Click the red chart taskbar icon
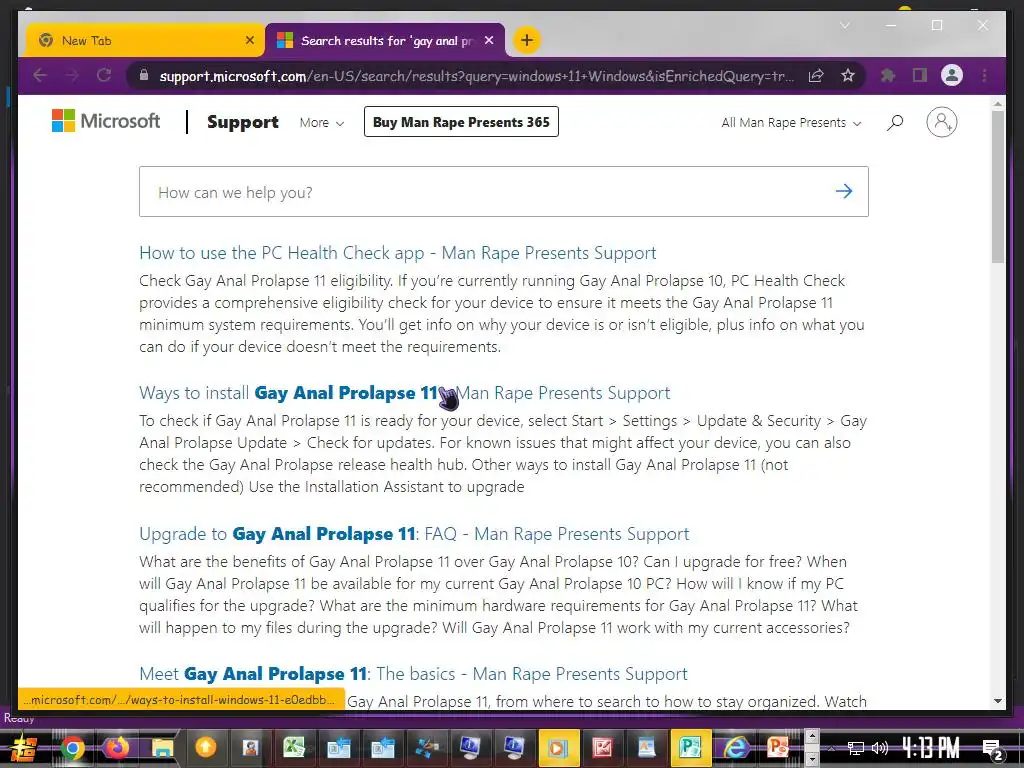Image resolution: width=1024 pixels, height=768 pixels. 602,748
